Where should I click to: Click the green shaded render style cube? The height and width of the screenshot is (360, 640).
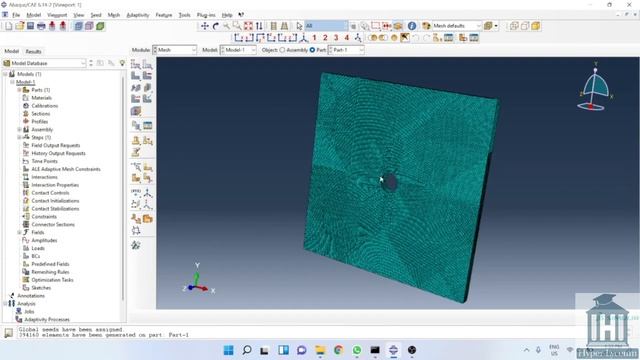100,26
